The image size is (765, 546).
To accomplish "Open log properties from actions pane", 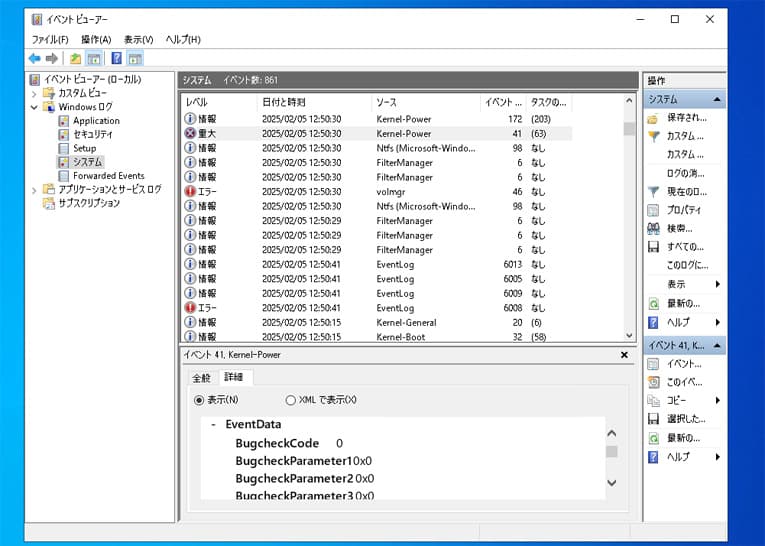I will pos(653,210).
